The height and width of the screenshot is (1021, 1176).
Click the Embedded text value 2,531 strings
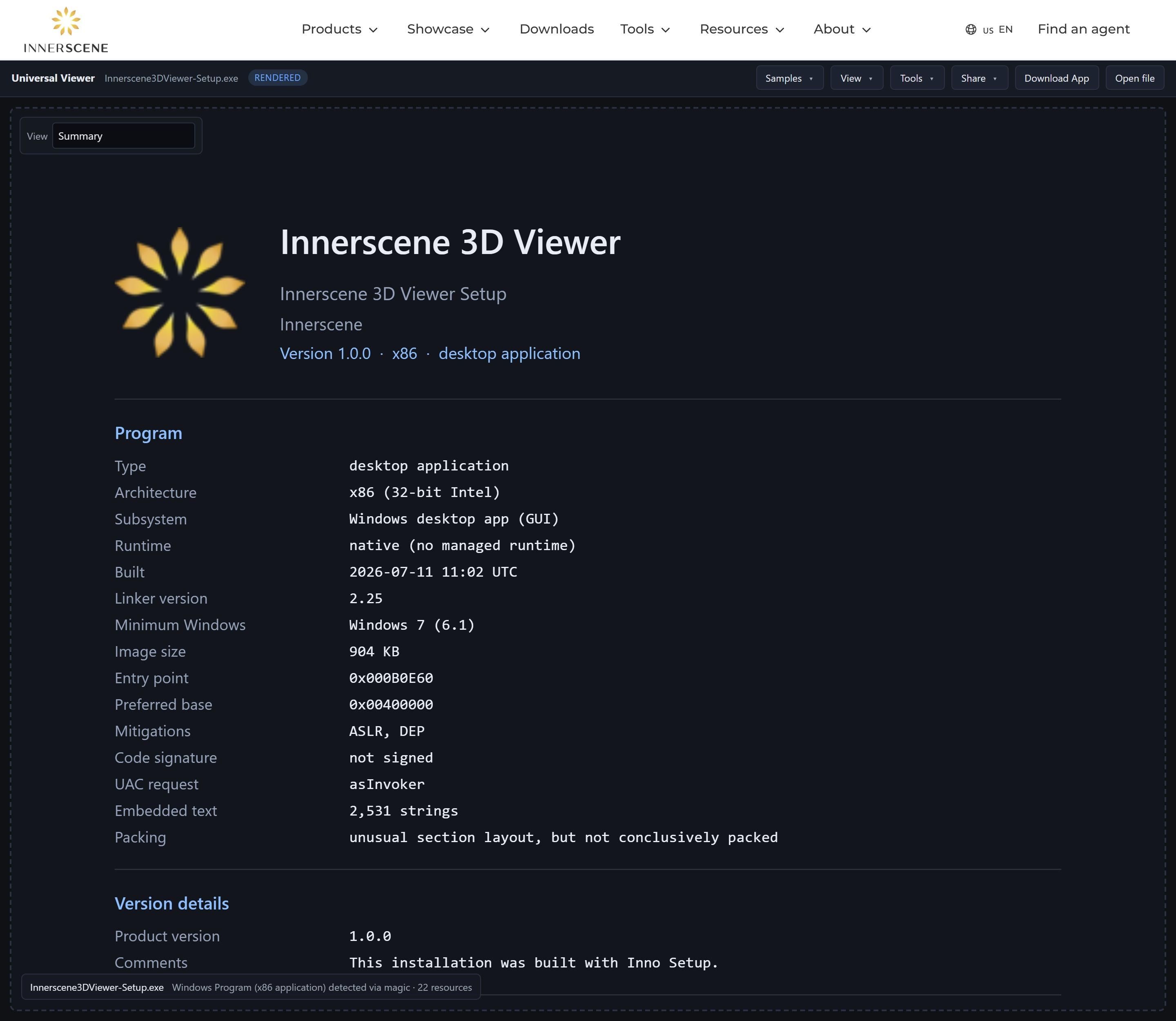tap(403, 811)
